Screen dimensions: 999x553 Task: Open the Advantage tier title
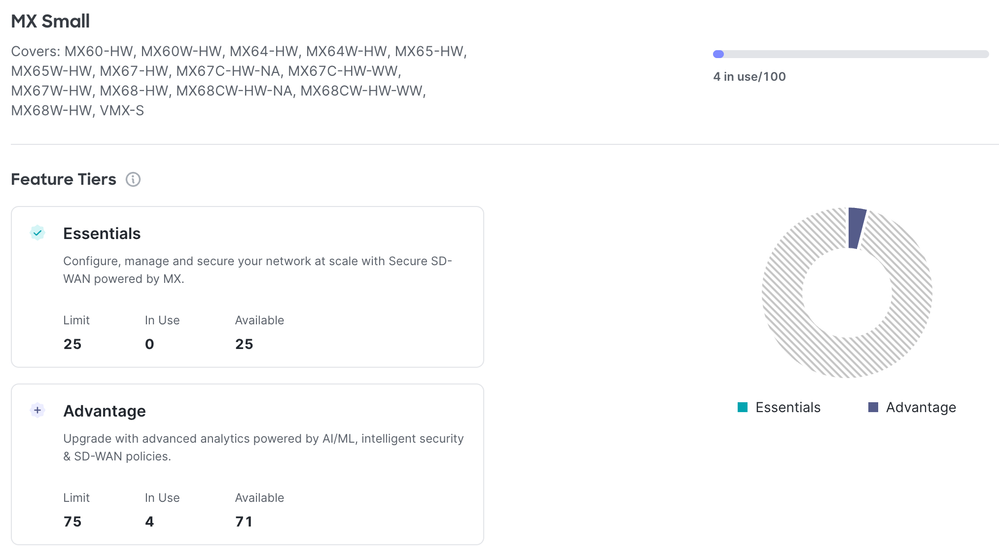[104, 411]
